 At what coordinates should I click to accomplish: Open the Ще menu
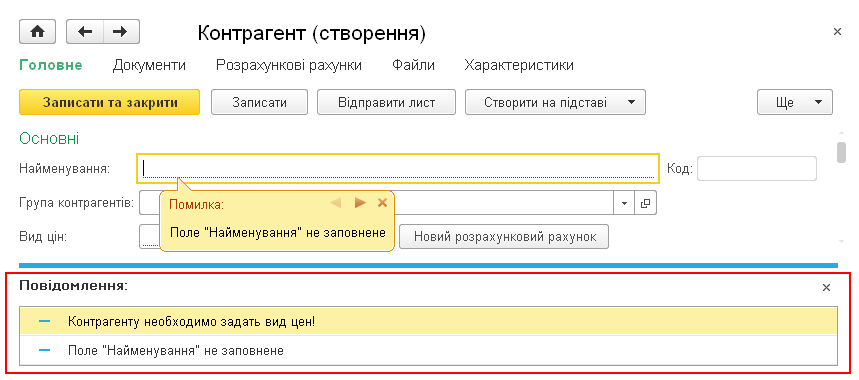coord(794,102)
